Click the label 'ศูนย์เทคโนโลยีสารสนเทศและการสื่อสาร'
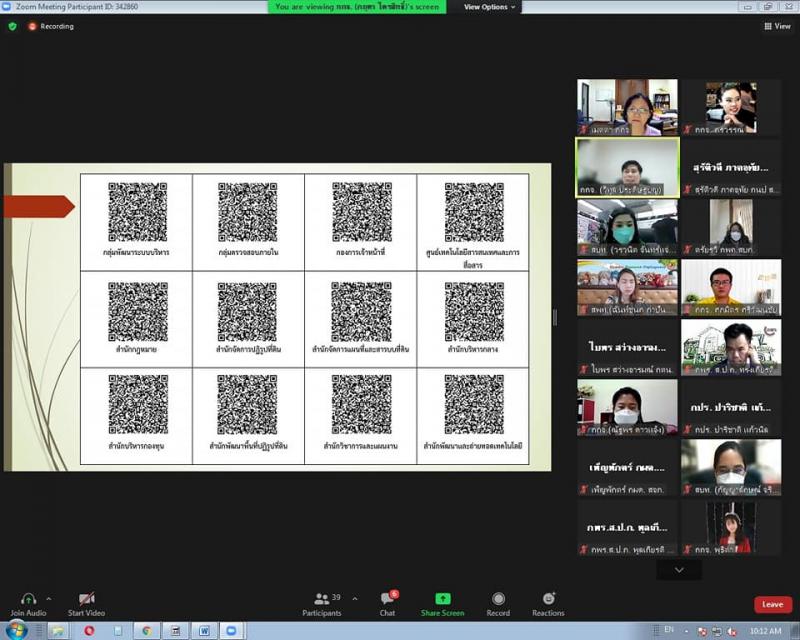 [472, 258]
